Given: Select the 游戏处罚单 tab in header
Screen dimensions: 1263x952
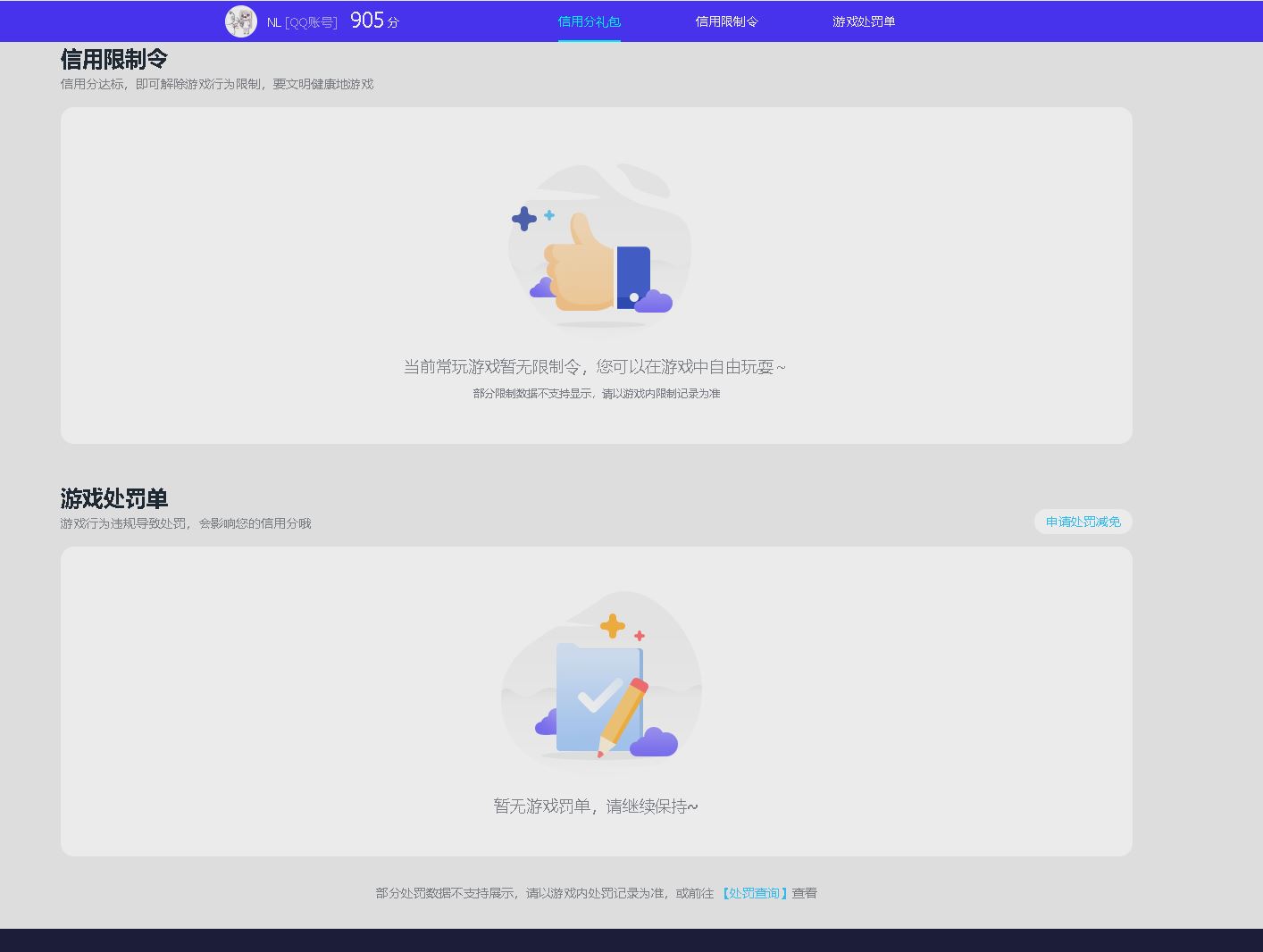Looking at the screenshot, I should [x=863, y=21].
